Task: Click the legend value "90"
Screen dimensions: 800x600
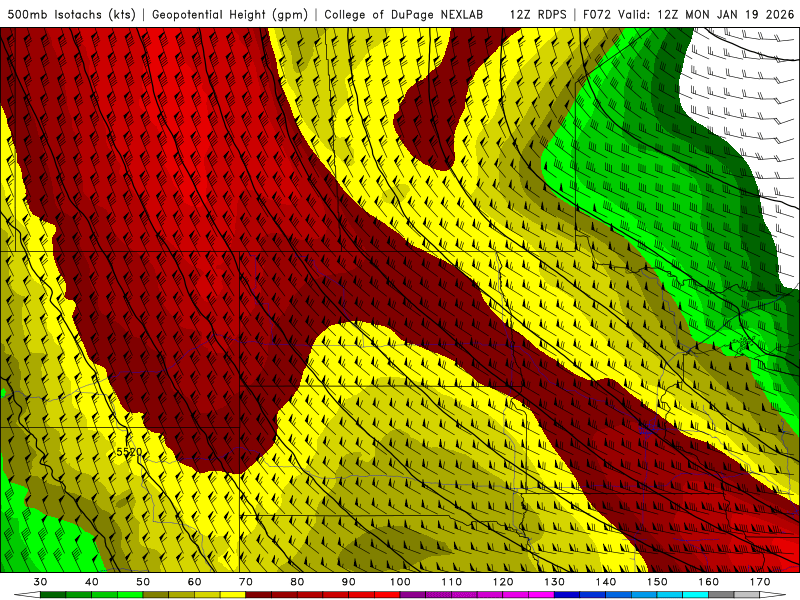Action: (x=348, y=582)
